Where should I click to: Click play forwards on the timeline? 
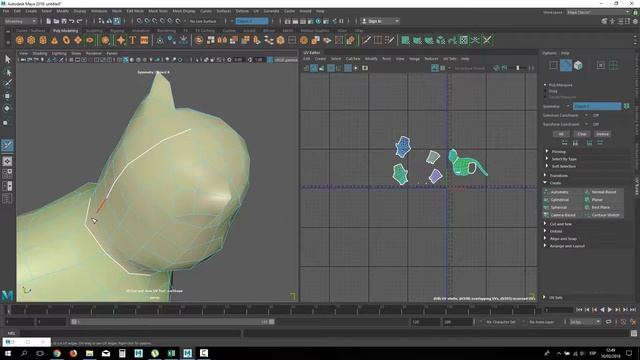click(x=610, y=310)
